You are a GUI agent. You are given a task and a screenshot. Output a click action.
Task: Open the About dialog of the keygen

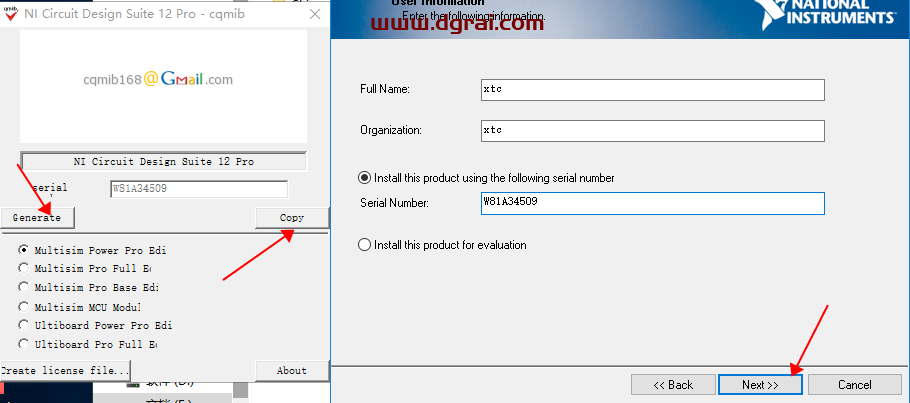[x=292, y=370]
